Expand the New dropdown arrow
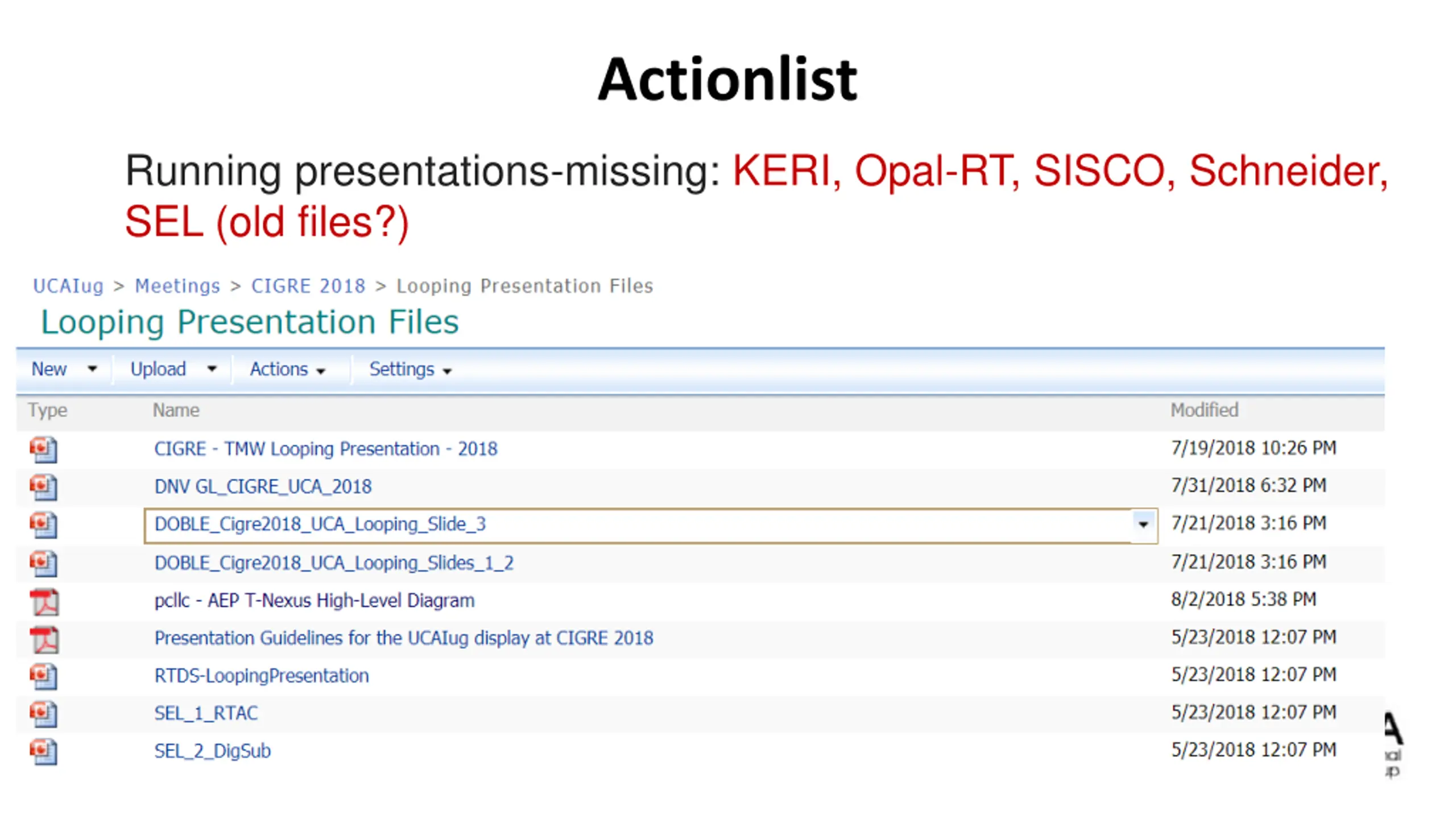Image resolution: width=1456 pixels, height=819 pixels. [92, 369]
